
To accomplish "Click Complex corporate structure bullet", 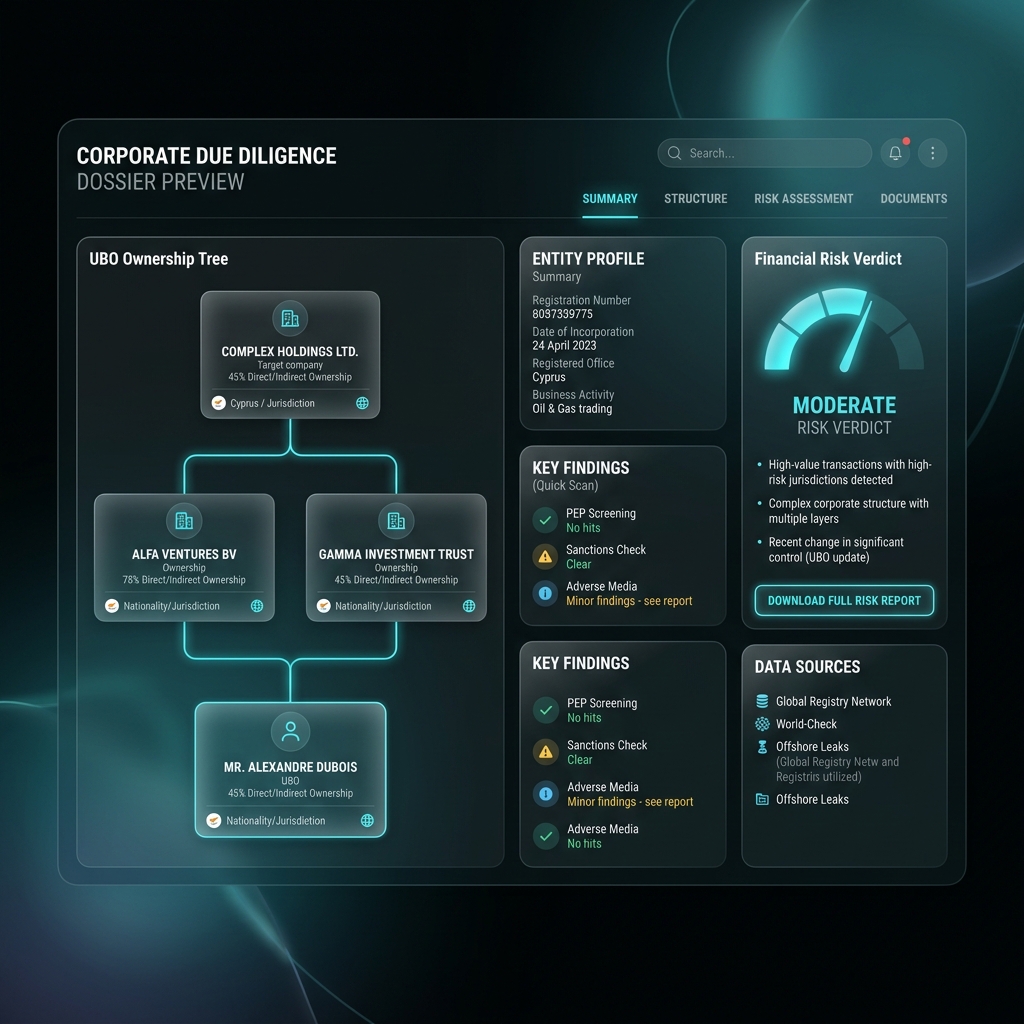I will [848, 511].
